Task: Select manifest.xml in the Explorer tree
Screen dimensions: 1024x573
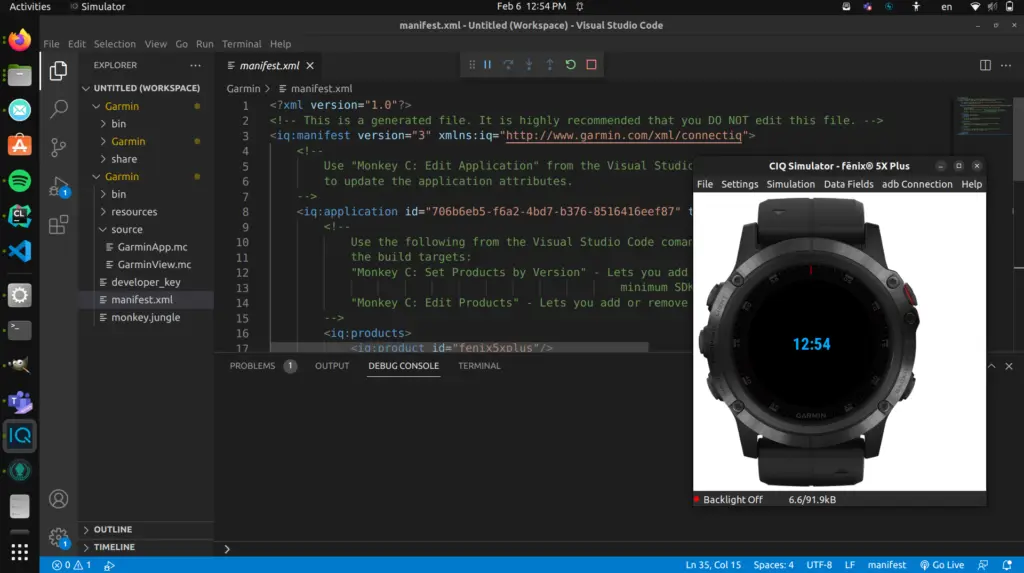Action: click(x=142, y=300)
